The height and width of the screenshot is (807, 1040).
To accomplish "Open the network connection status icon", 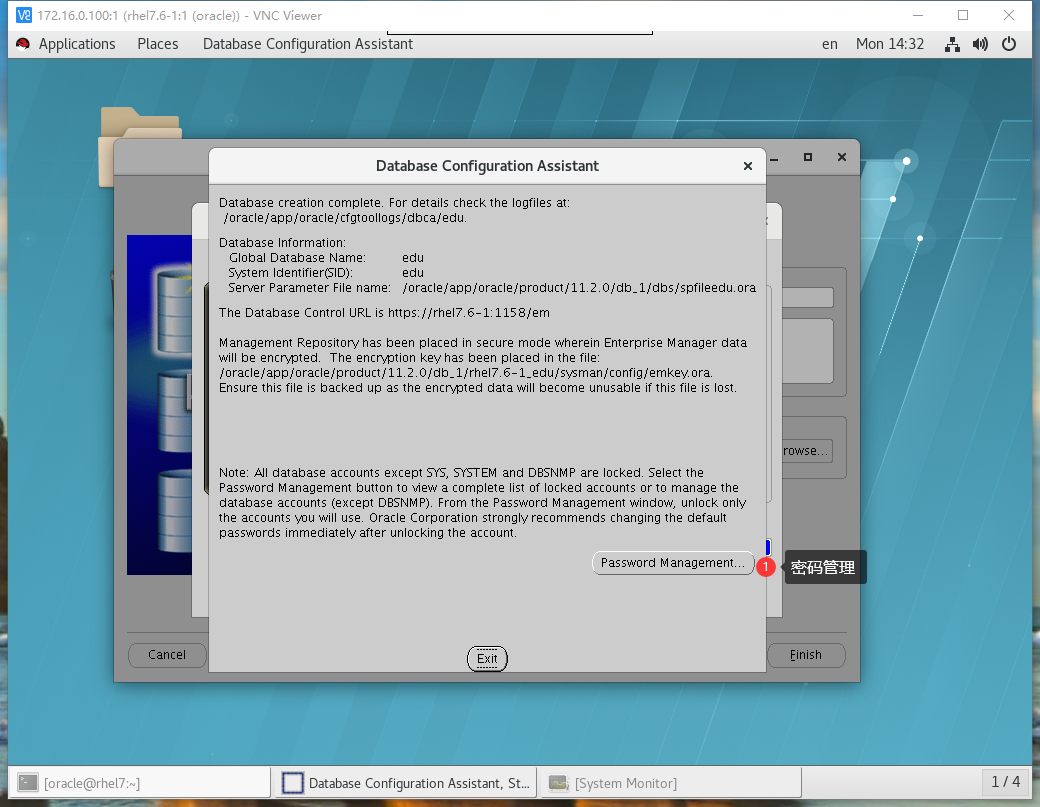I will 952,44.
